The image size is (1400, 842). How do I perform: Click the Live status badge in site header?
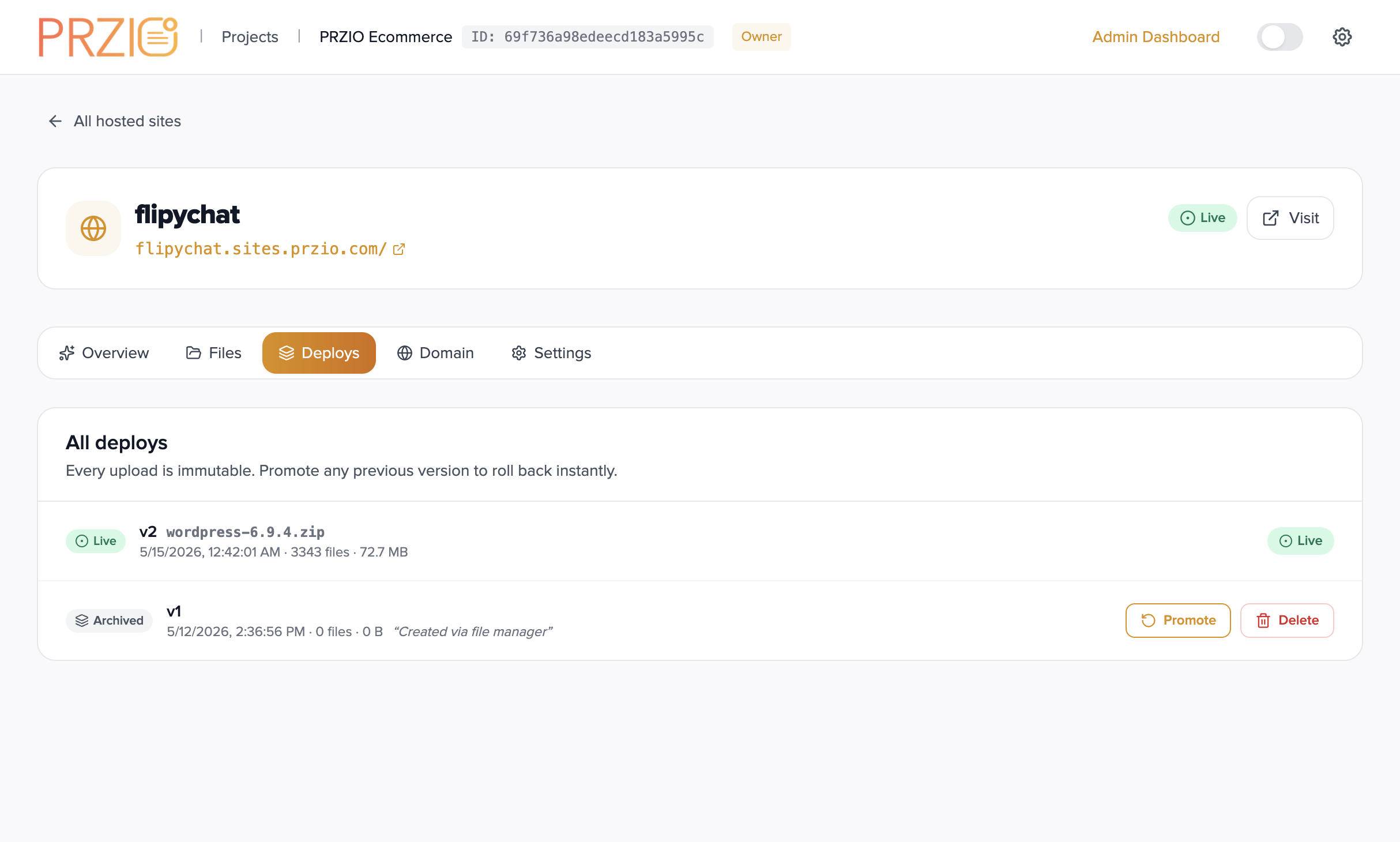tap(1203, 218)
